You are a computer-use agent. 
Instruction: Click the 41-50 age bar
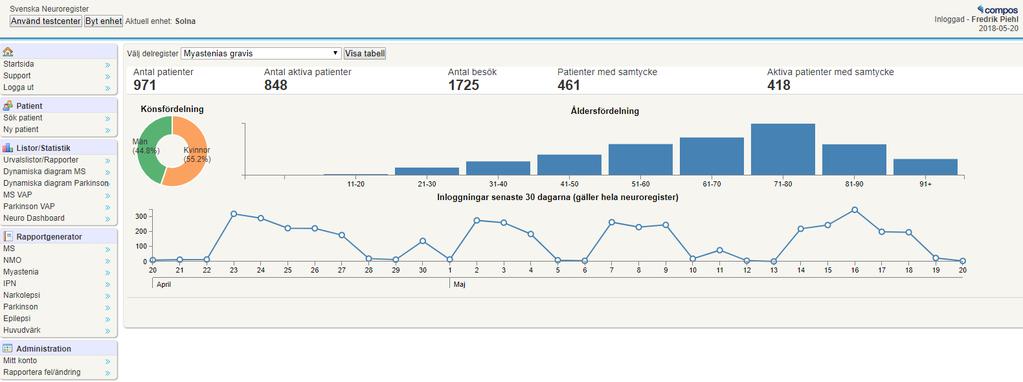(569, 164)
